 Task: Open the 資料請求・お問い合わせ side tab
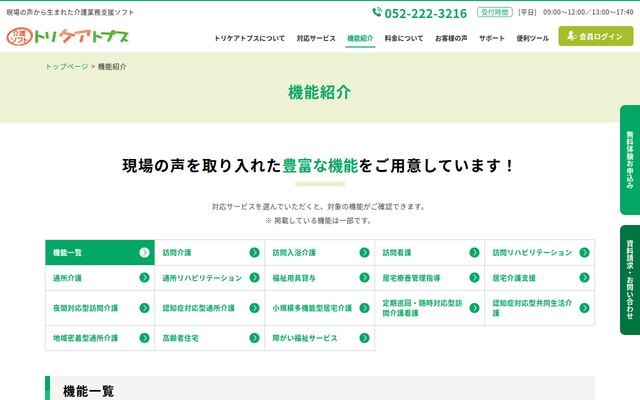(630, 280)
